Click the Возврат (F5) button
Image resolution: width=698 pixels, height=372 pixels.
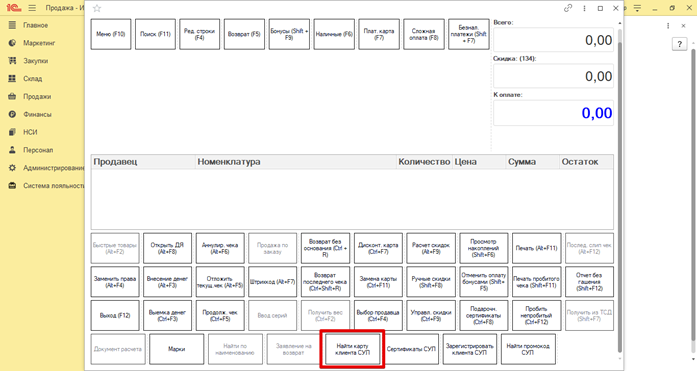[244, 34]
